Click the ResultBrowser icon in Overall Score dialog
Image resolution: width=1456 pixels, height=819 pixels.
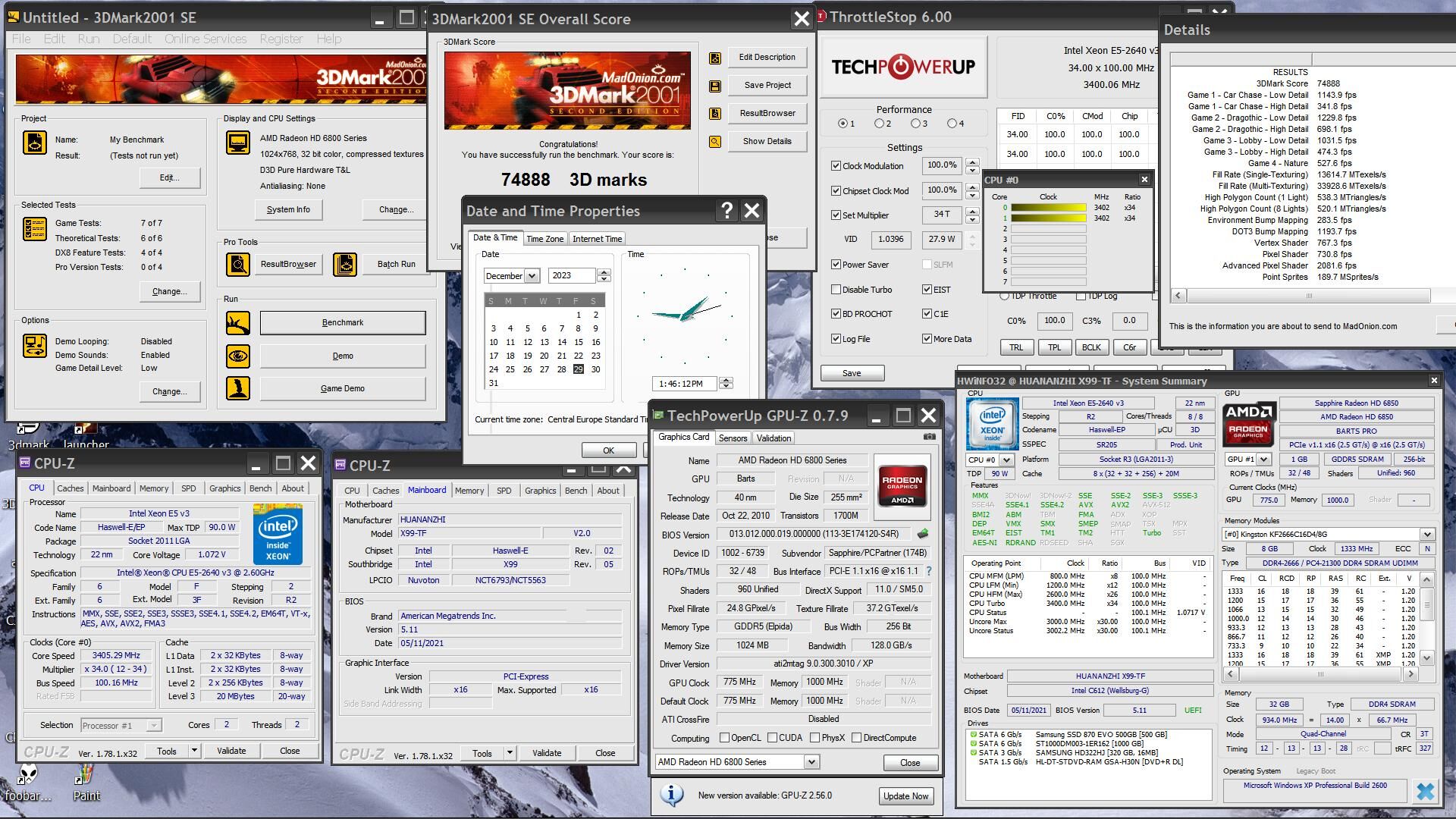[714, 114]
